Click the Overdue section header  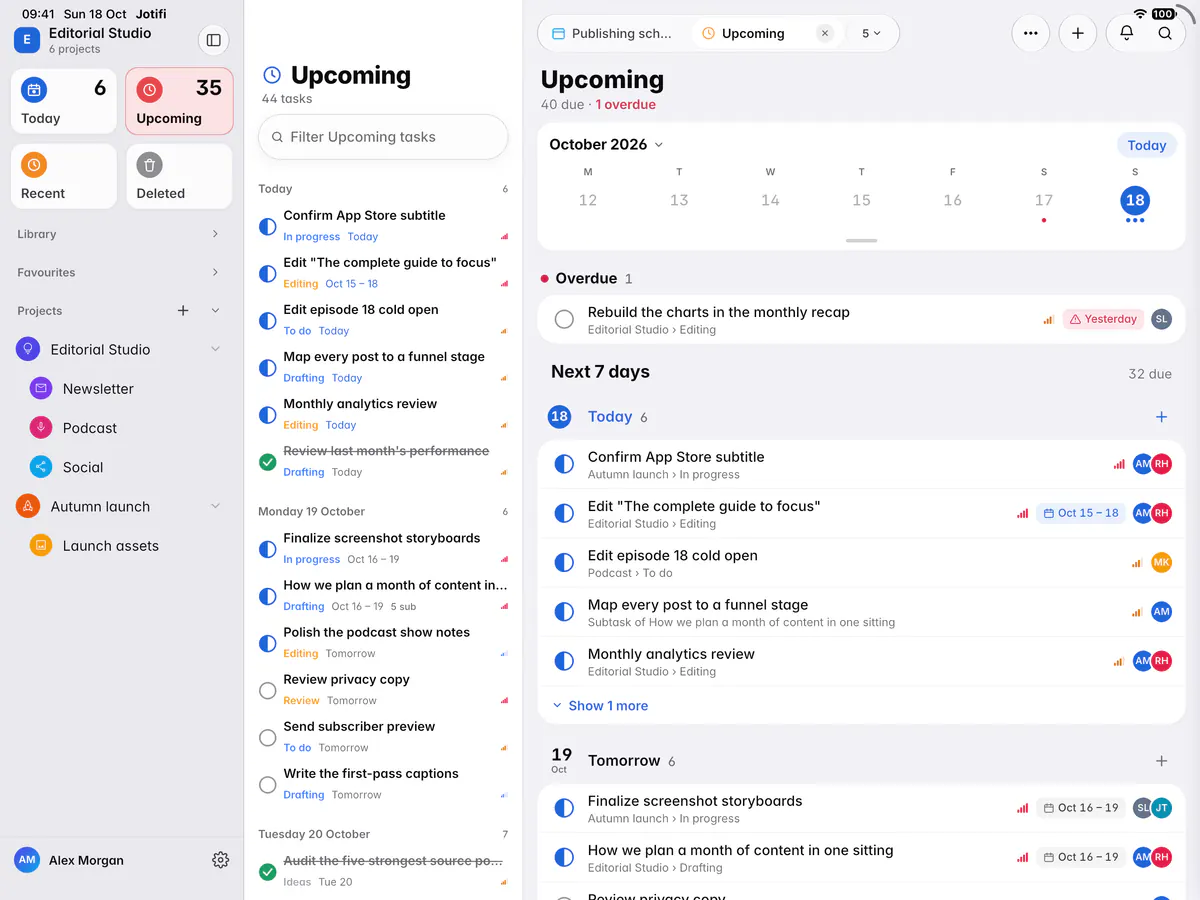[x=586, y=279]
